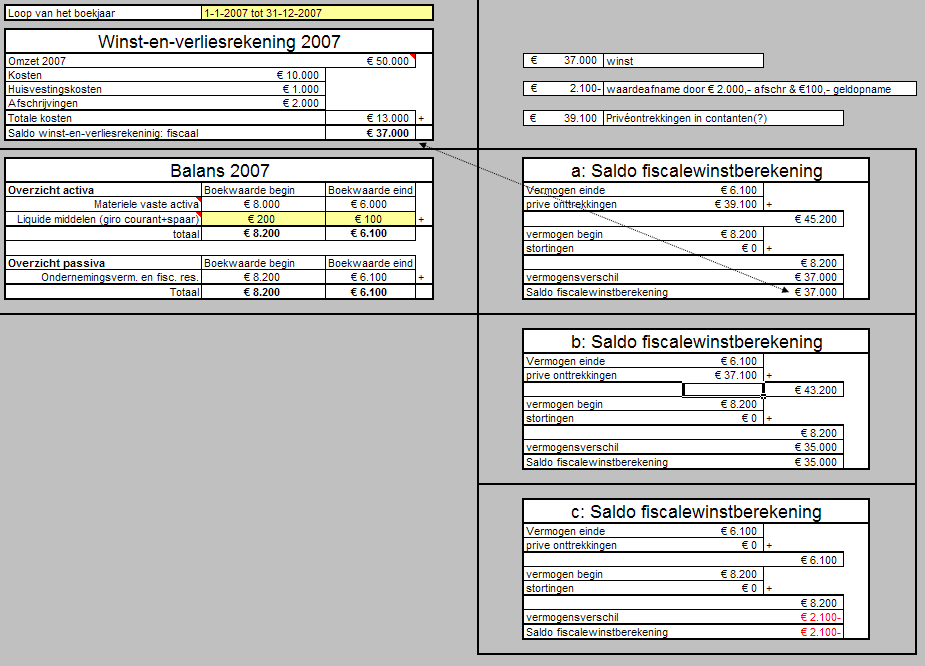Click yellow Liquide middelen eind cell € 100

coord(370,219)
